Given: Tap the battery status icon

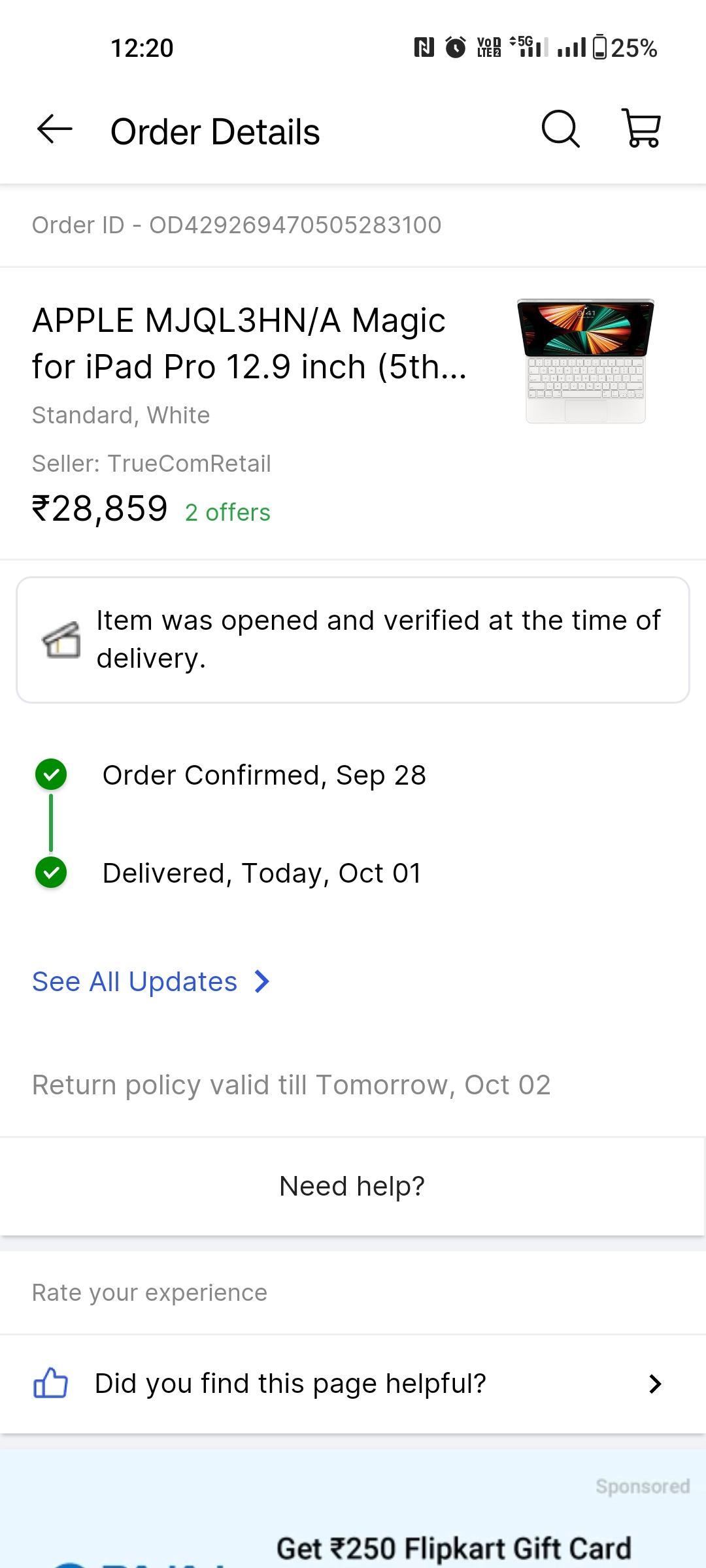Looking at the screenshot, I should click(x=599, y=47).
